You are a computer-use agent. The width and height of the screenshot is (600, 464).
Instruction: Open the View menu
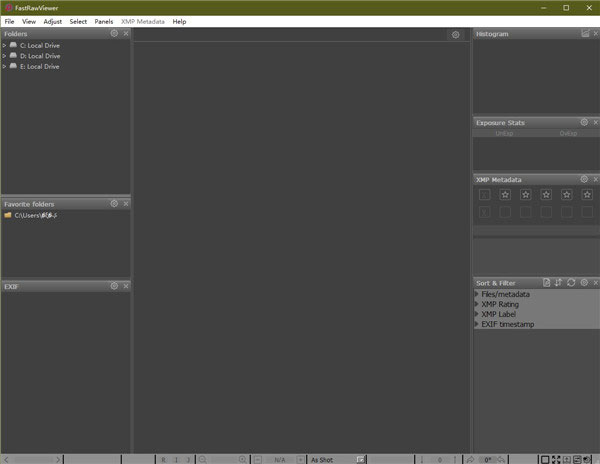[29, 21]
